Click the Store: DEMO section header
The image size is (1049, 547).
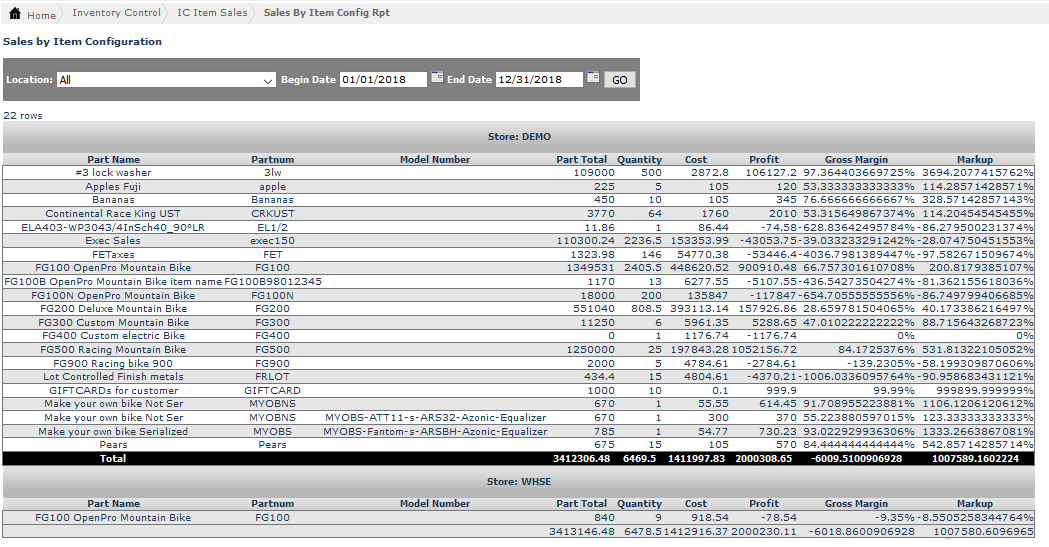pyautogui.click(x=518, y=137)
